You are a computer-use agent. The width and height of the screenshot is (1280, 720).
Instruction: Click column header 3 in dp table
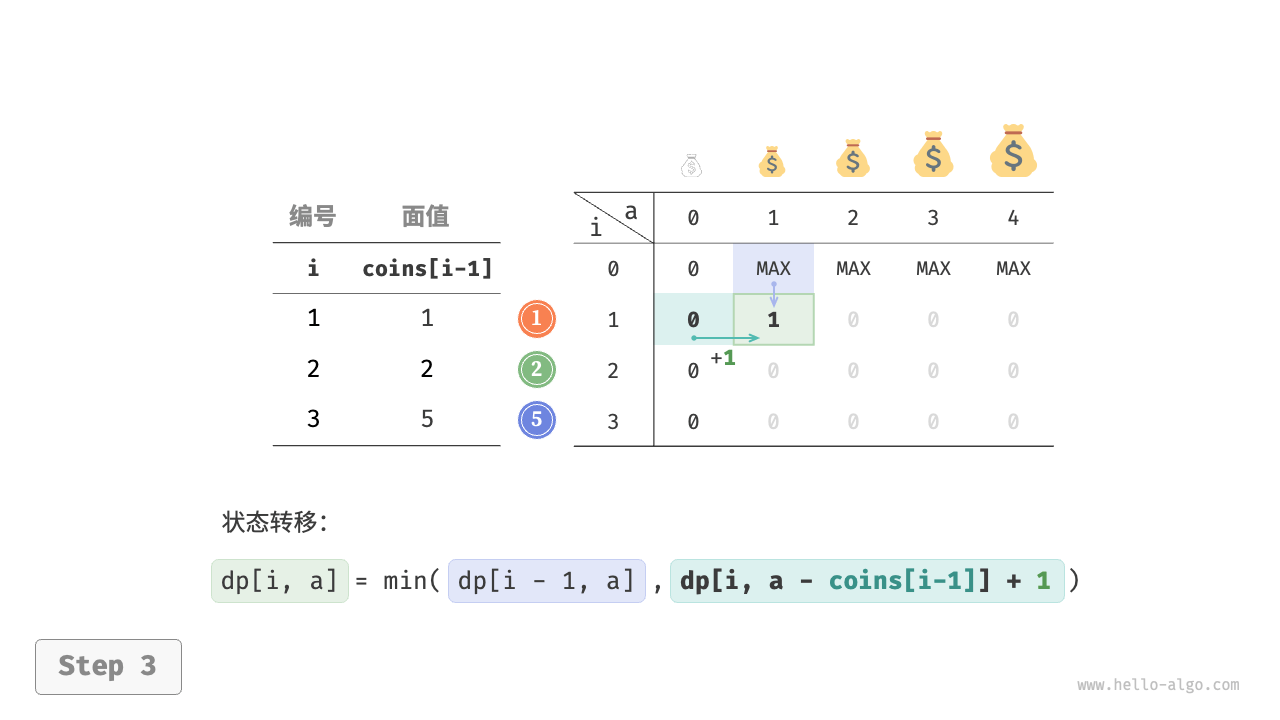[x=933, y=218]
